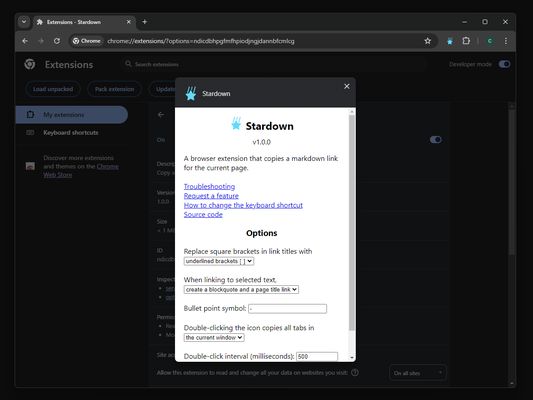Reload the extensions page
This screenshot has width=533, height=400.
(x=57, y=41)
